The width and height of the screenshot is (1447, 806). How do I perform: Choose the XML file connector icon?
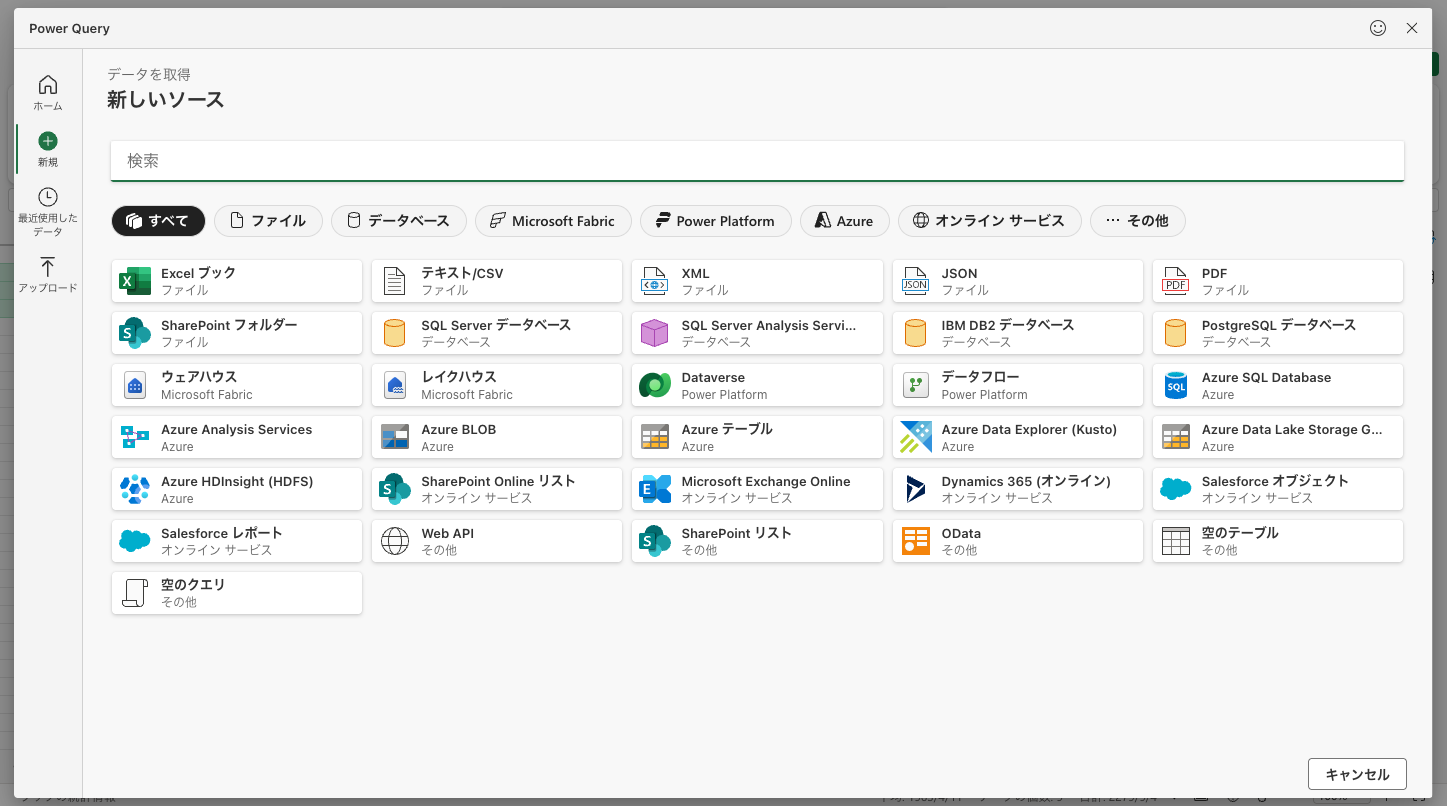(655, 281)
